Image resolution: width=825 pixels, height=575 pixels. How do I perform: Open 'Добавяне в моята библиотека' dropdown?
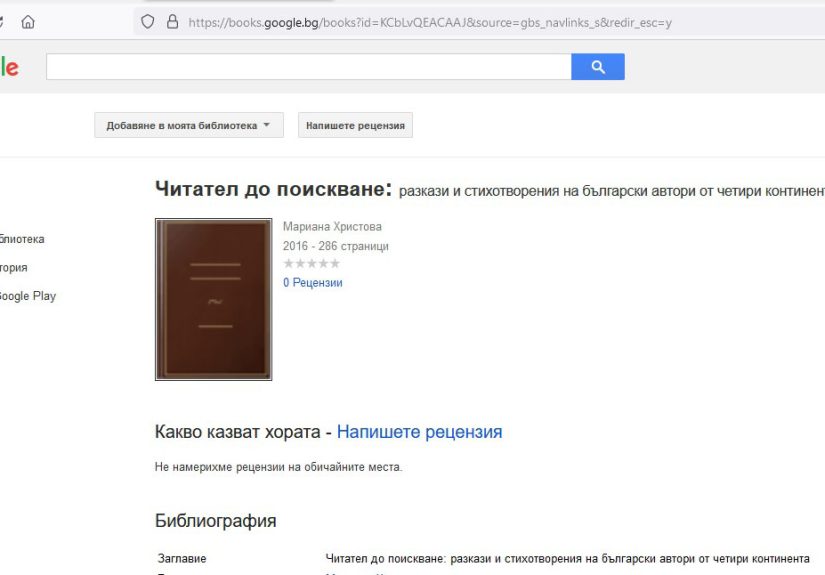pos(189,125)
